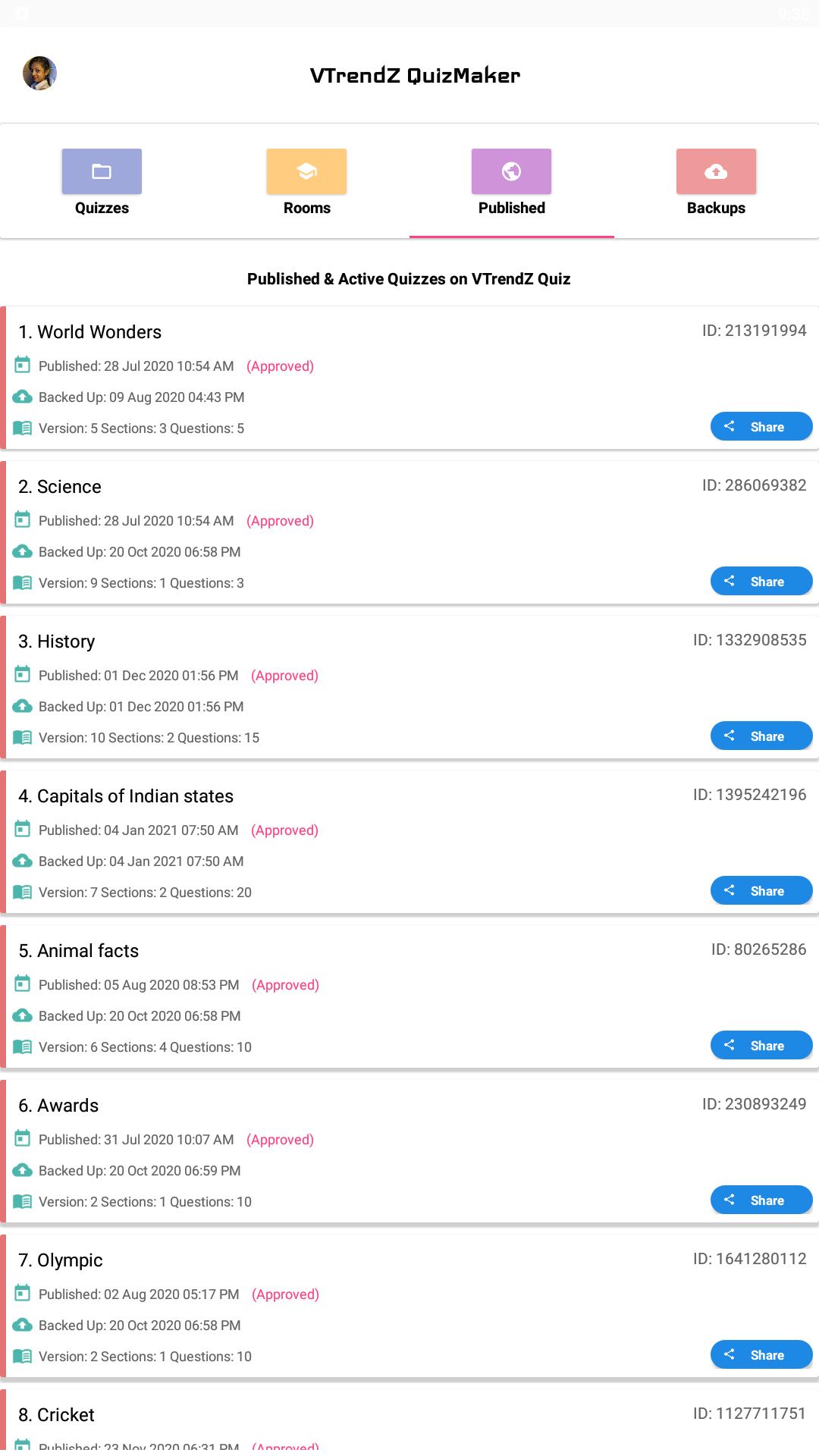Screen dimensions: 819x1456
Task: Click book version icon on History quiz
Action: click(x=23, y=737)
